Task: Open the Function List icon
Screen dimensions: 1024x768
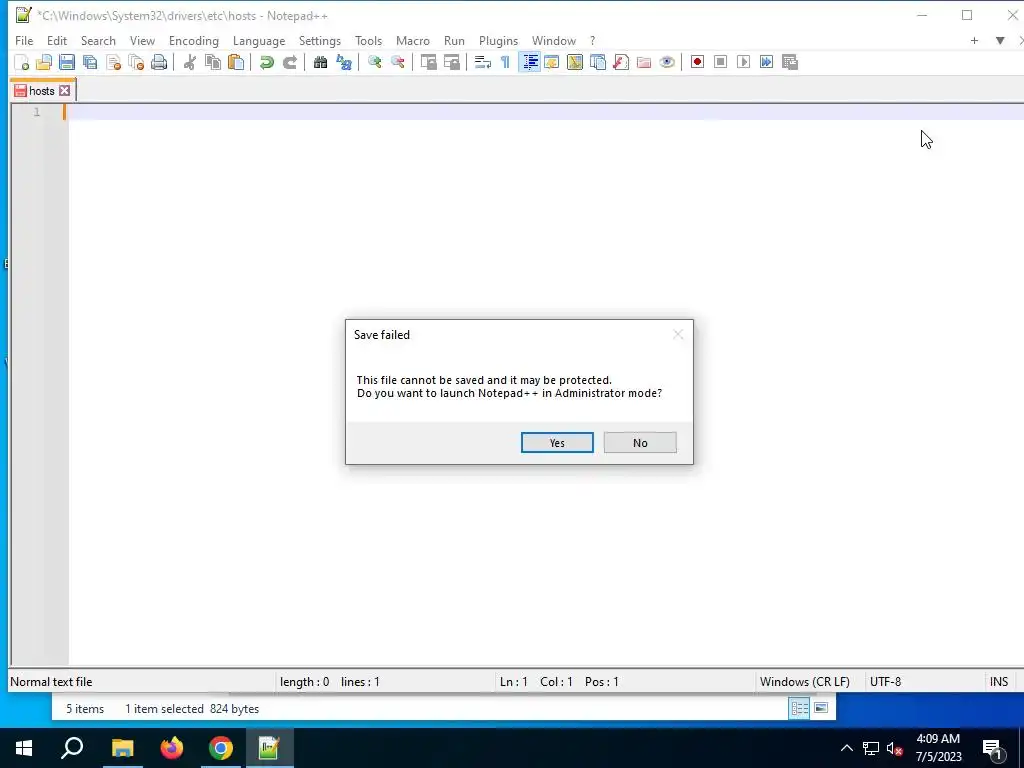Action: click(x=620, y=62)
